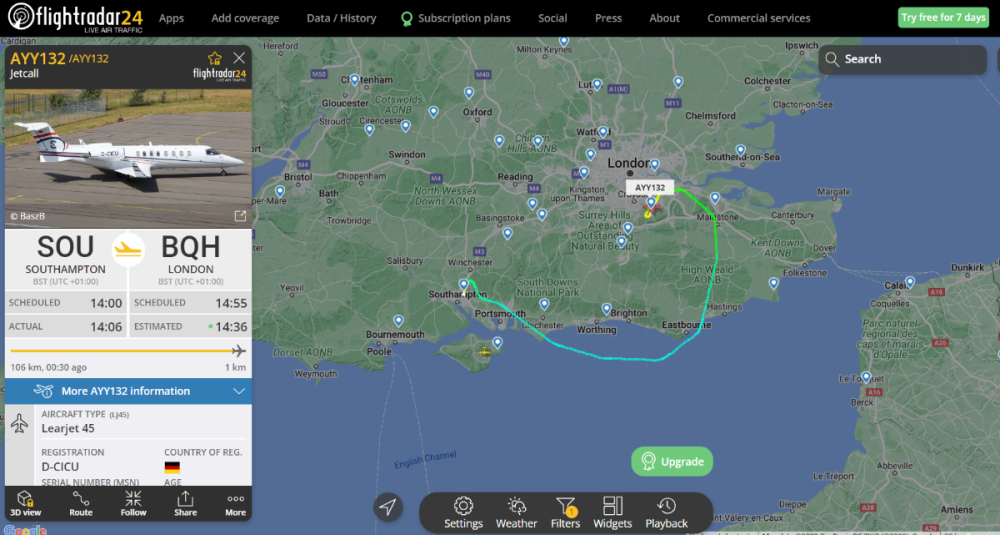
Task: Open the Filters panel
Action: coord(565,513)
